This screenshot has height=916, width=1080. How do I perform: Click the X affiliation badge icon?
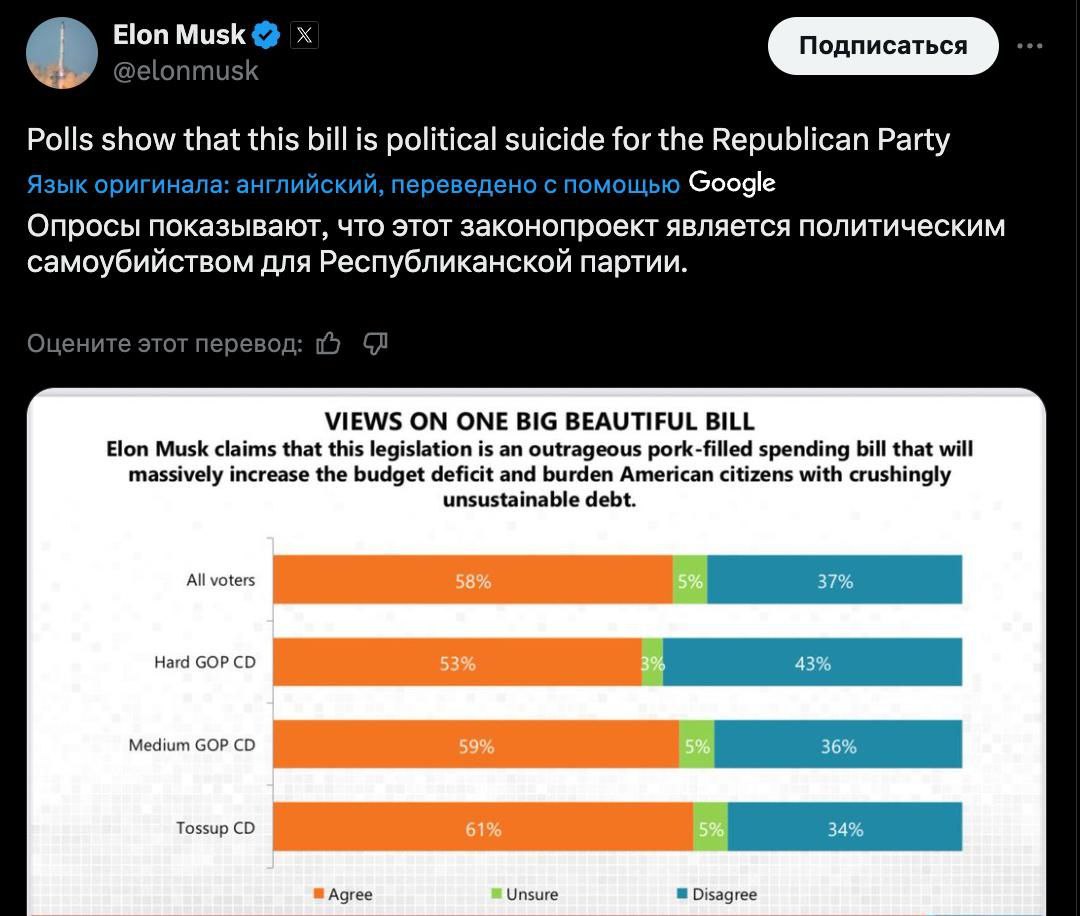tap(304, 36)
